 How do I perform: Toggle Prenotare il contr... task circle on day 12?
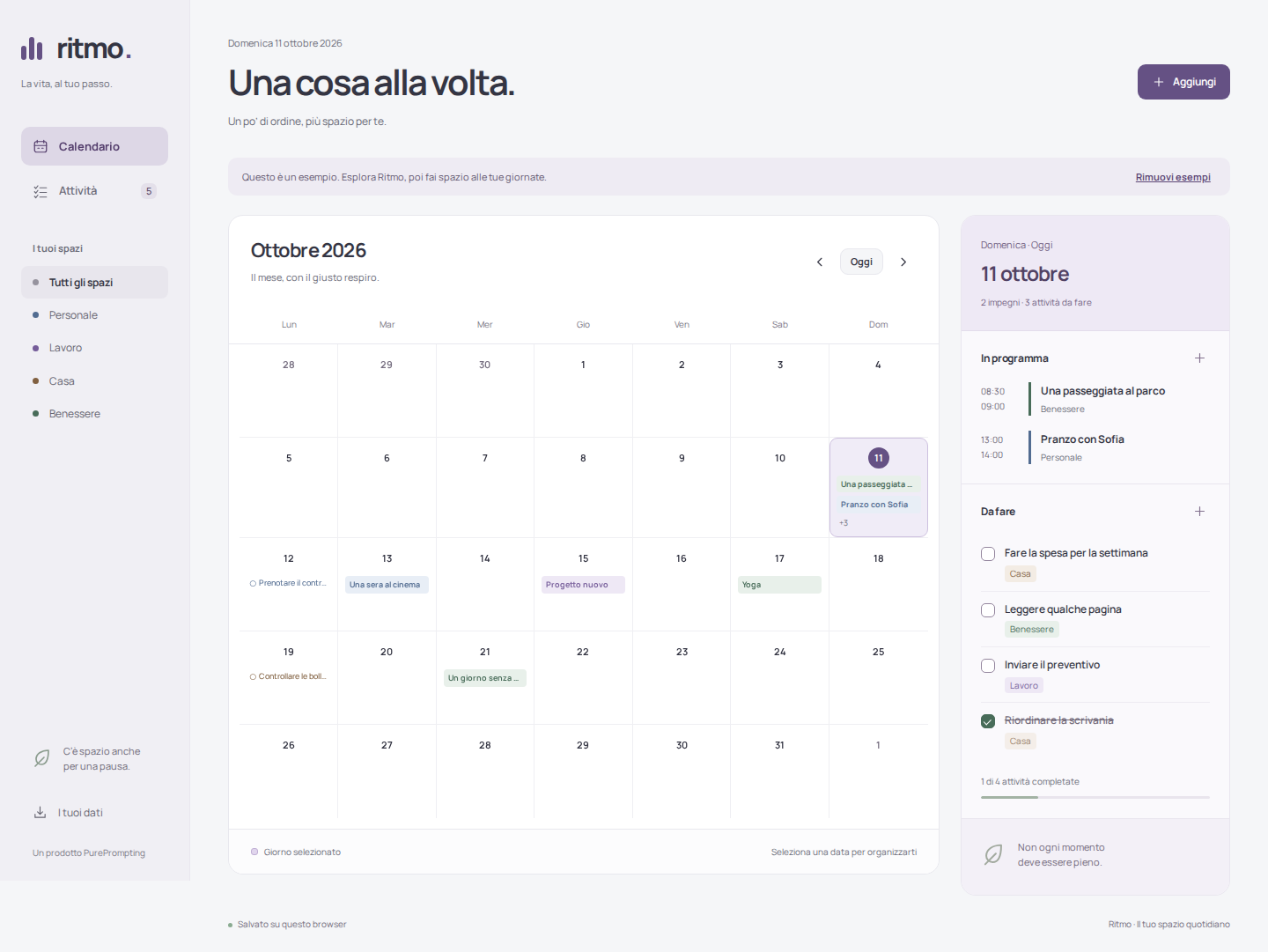[x=253, y=583]
